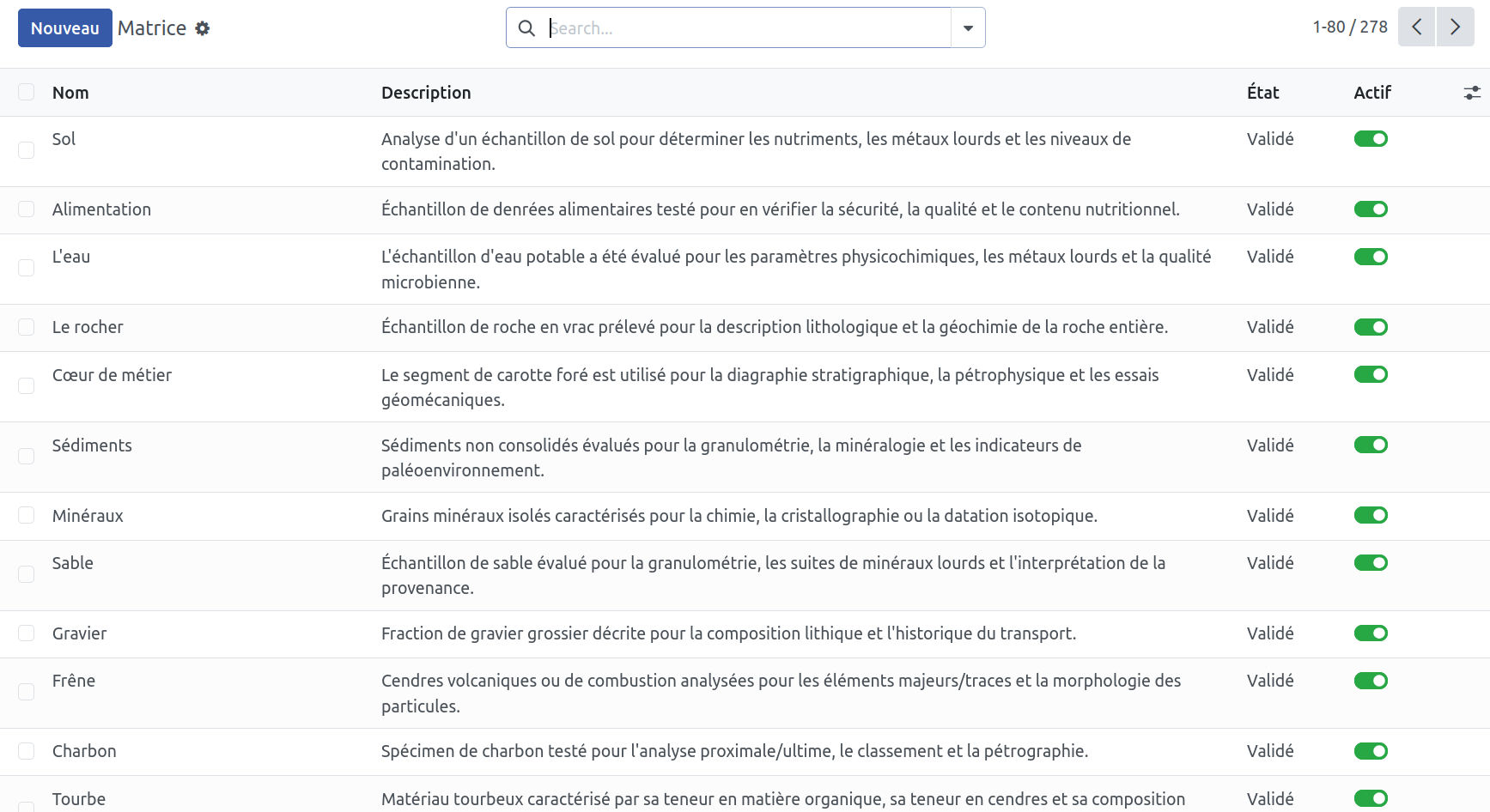Image resolution: width=1490 pixels, height=812 pixels.
Task: Click the Minéraux description about cristallographie
Action: click(x=739, y=516)
